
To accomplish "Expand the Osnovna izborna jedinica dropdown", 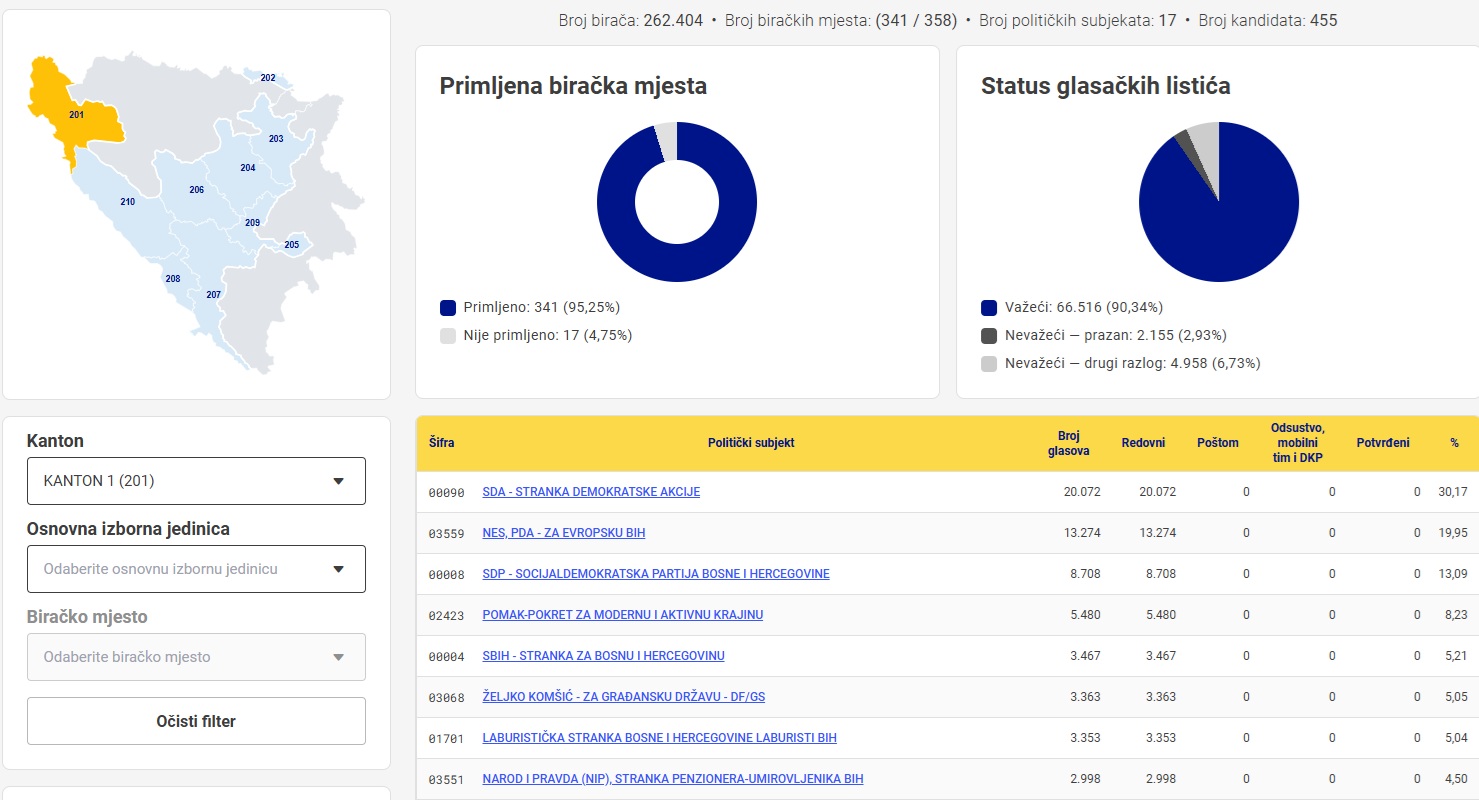I will click(x=196, y=569).
